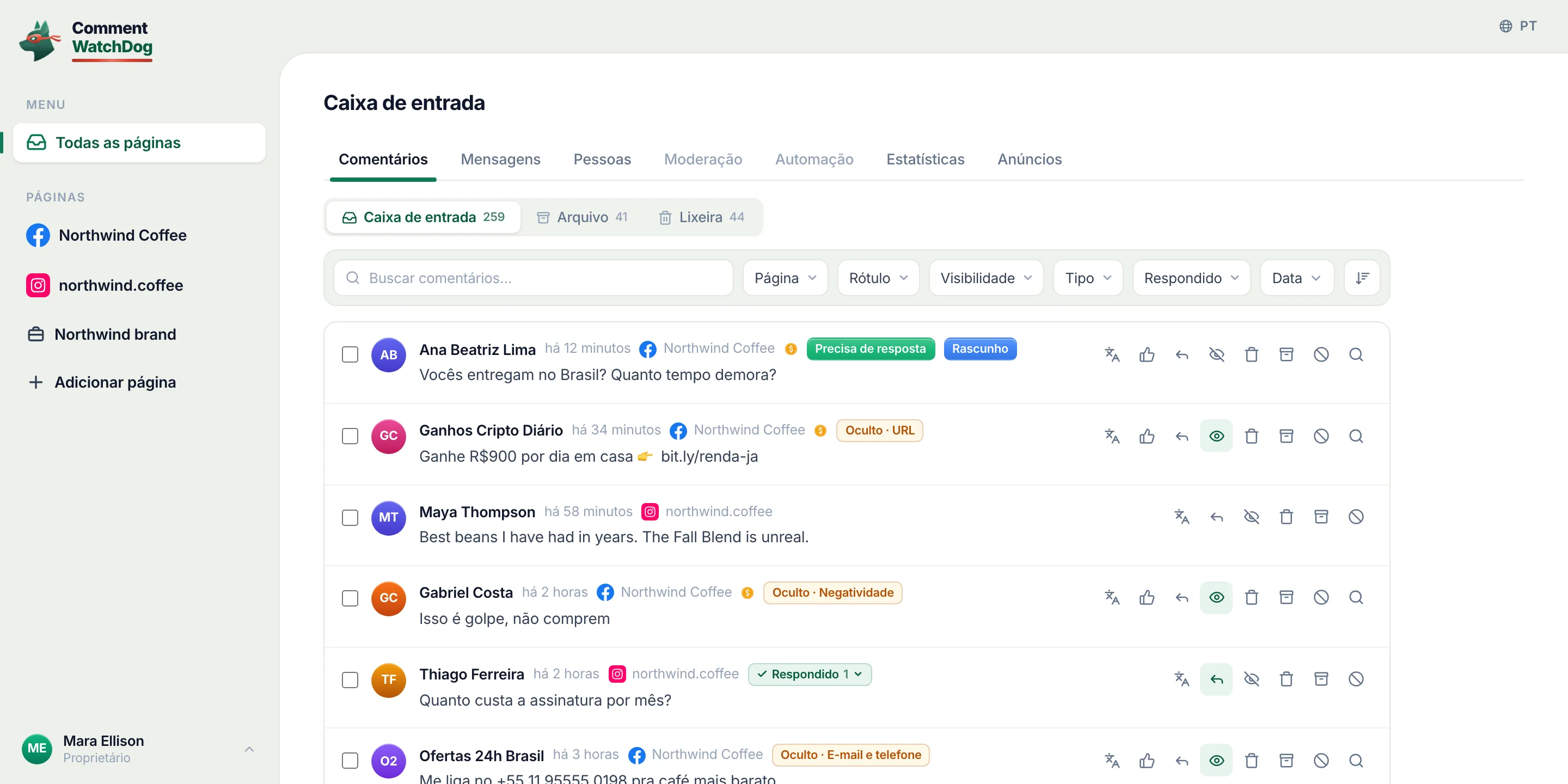
Task: Archive Maya Thompson's comment
Action: (1321, 517)
